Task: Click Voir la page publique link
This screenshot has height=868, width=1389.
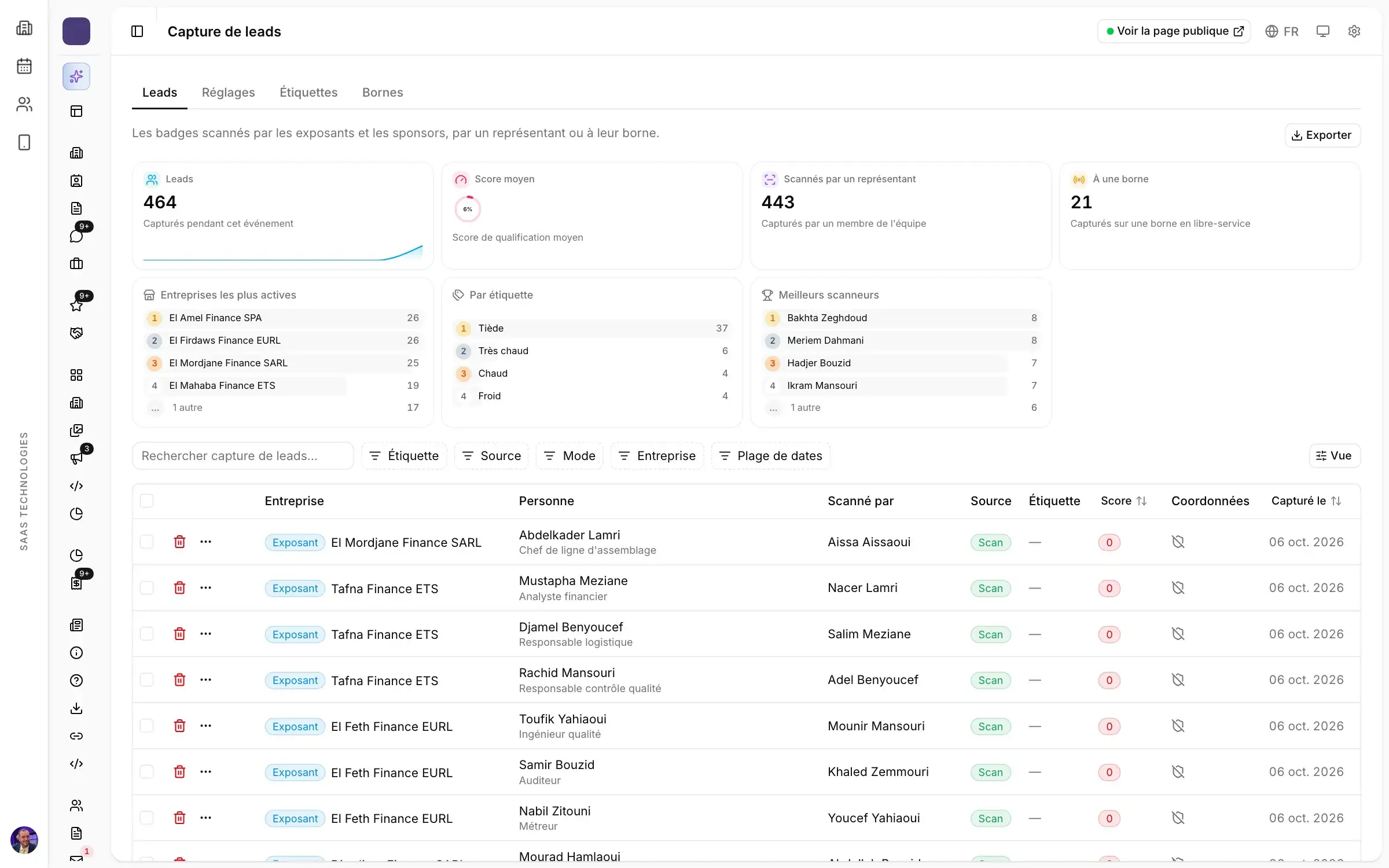Action: tap(1174, 31)
